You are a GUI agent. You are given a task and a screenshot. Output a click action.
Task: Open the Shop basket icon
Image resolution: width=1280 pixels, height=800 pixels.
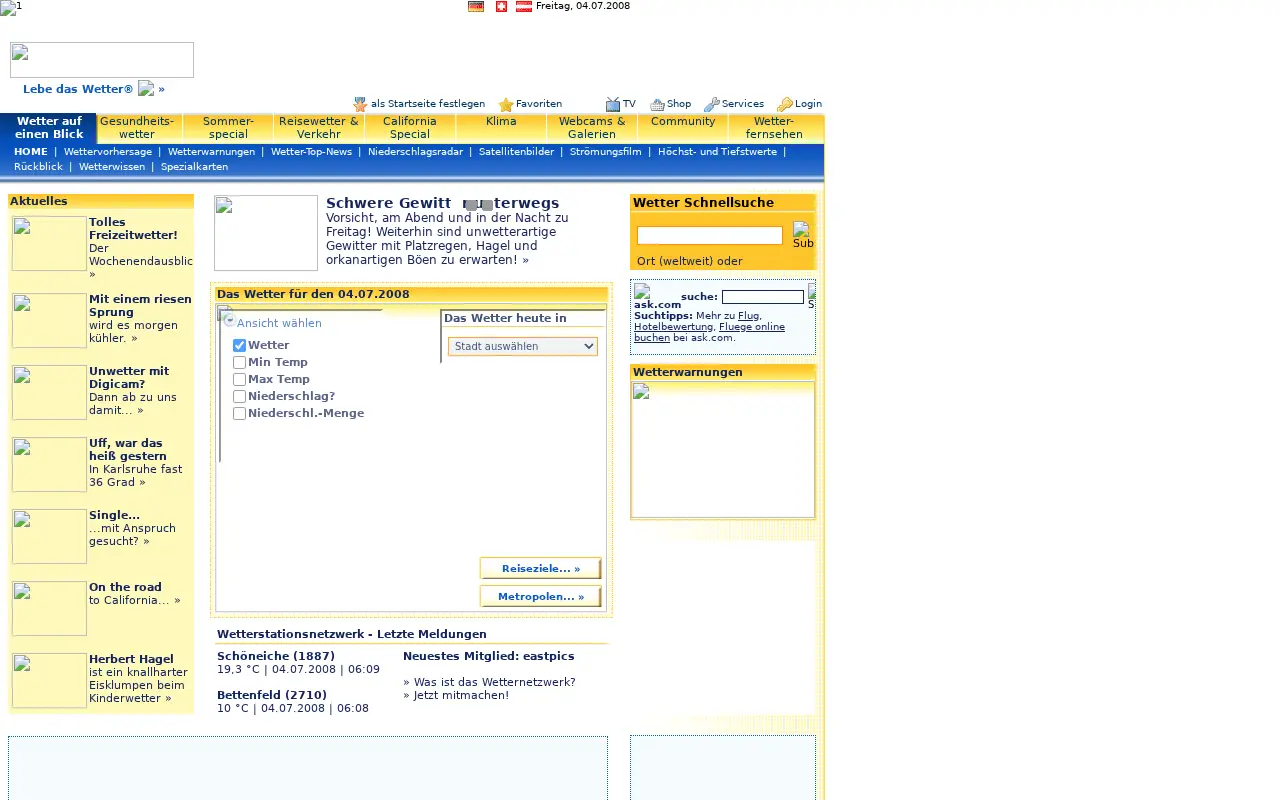click(657, 104)
